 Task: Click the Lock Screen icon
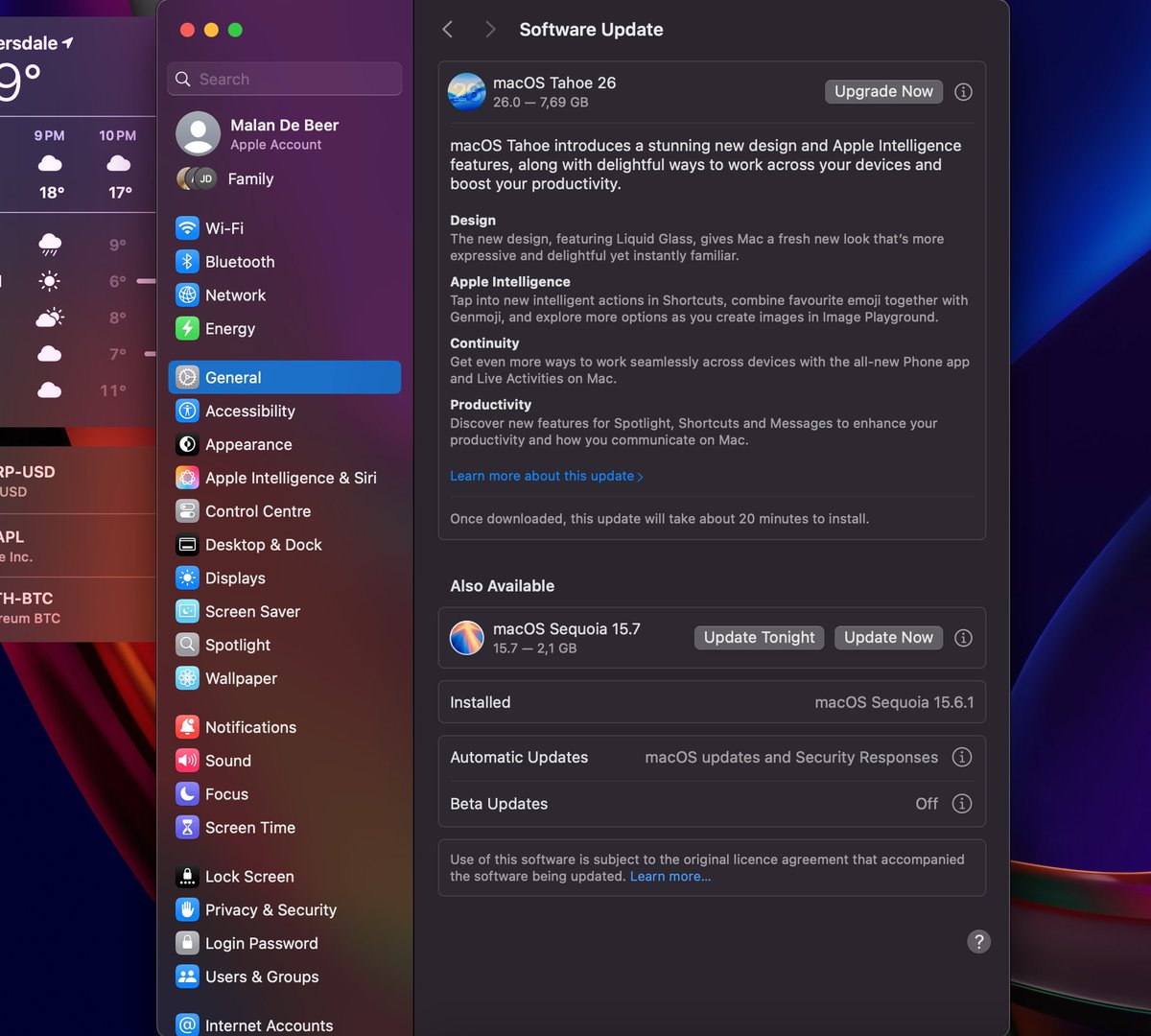point(187,877)
